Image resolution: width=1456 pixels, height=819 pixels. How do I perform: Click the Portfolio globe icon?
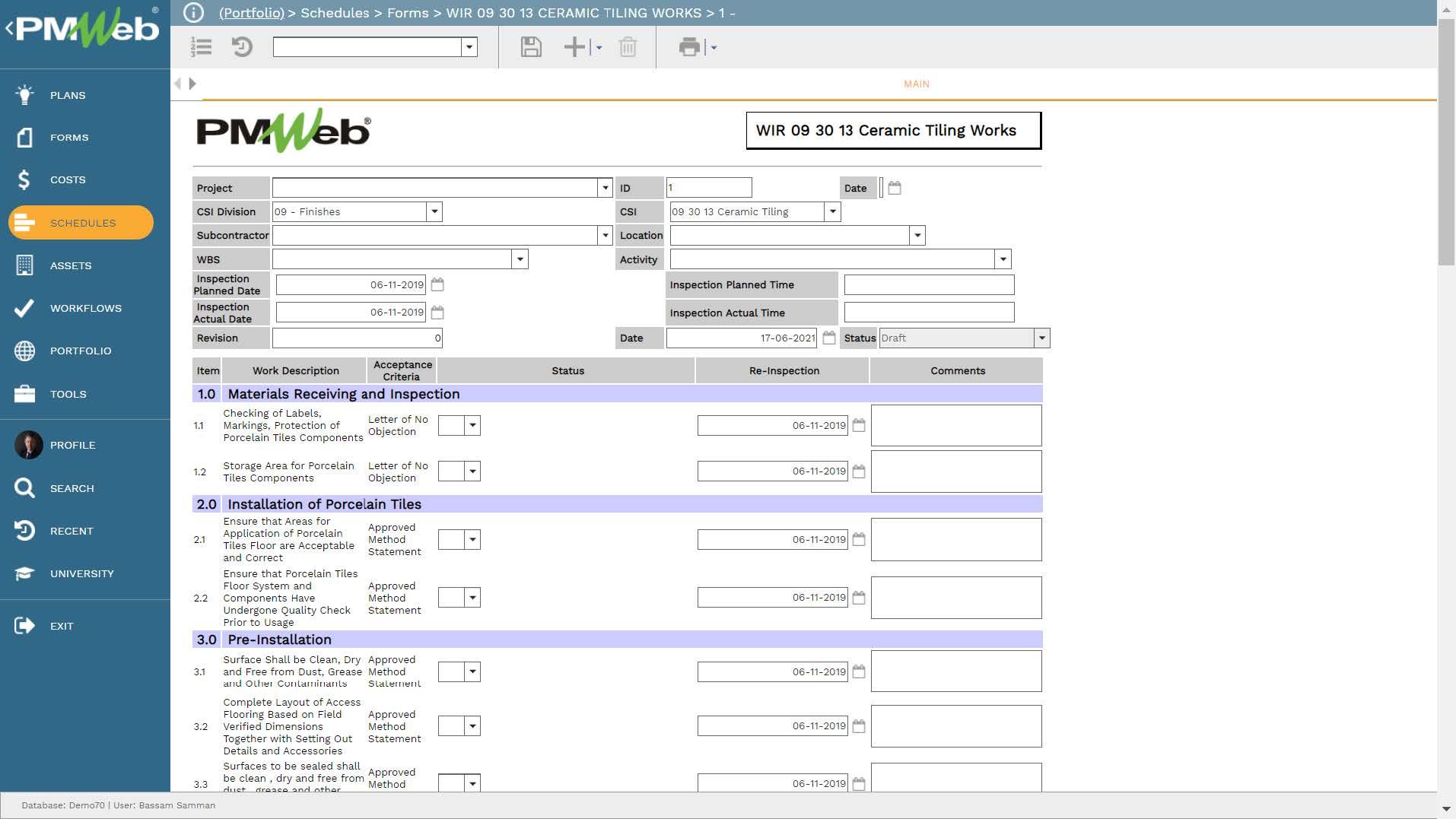tap(24, 351)
